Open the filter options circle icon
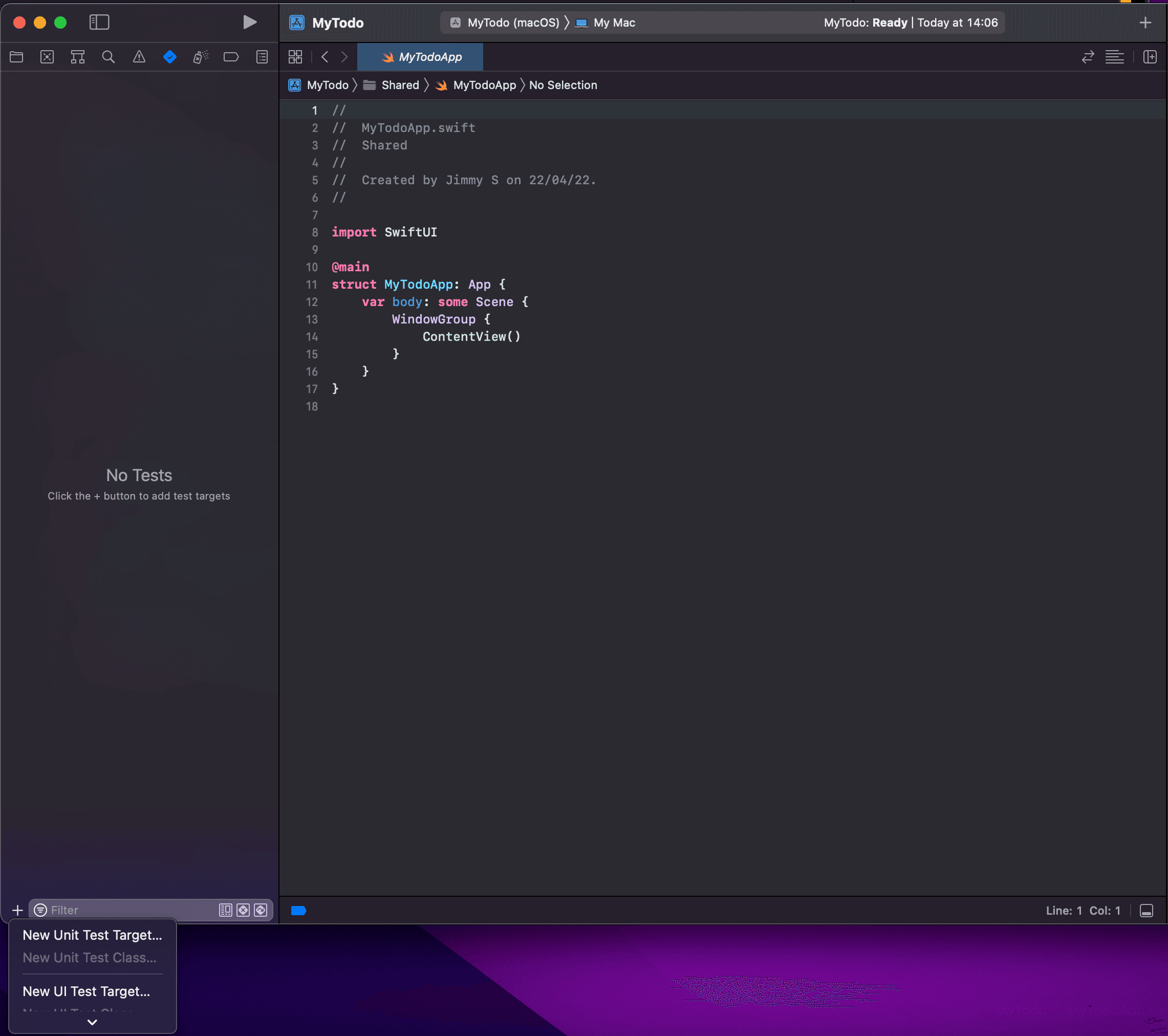 [x=40, y=910]
